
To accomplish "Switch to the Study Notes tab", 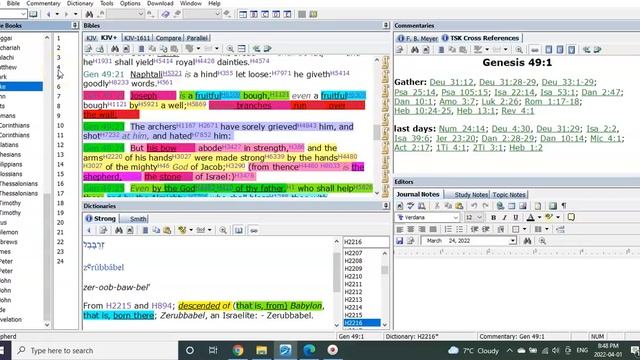I will [x=471, y=195].
